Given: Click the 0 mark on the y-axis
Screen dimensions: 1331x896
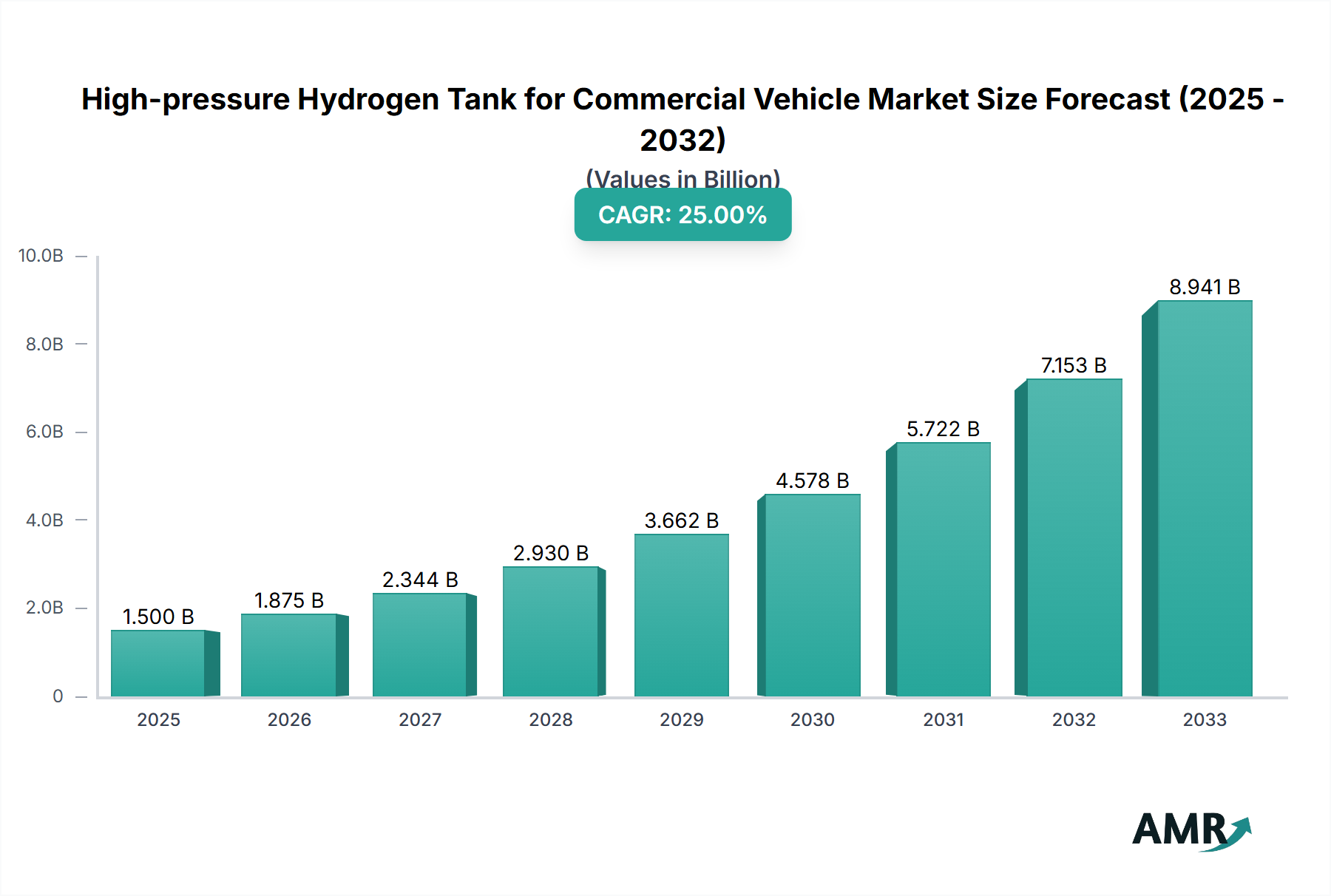Looking at the screenshot, I should click(57, 696).
